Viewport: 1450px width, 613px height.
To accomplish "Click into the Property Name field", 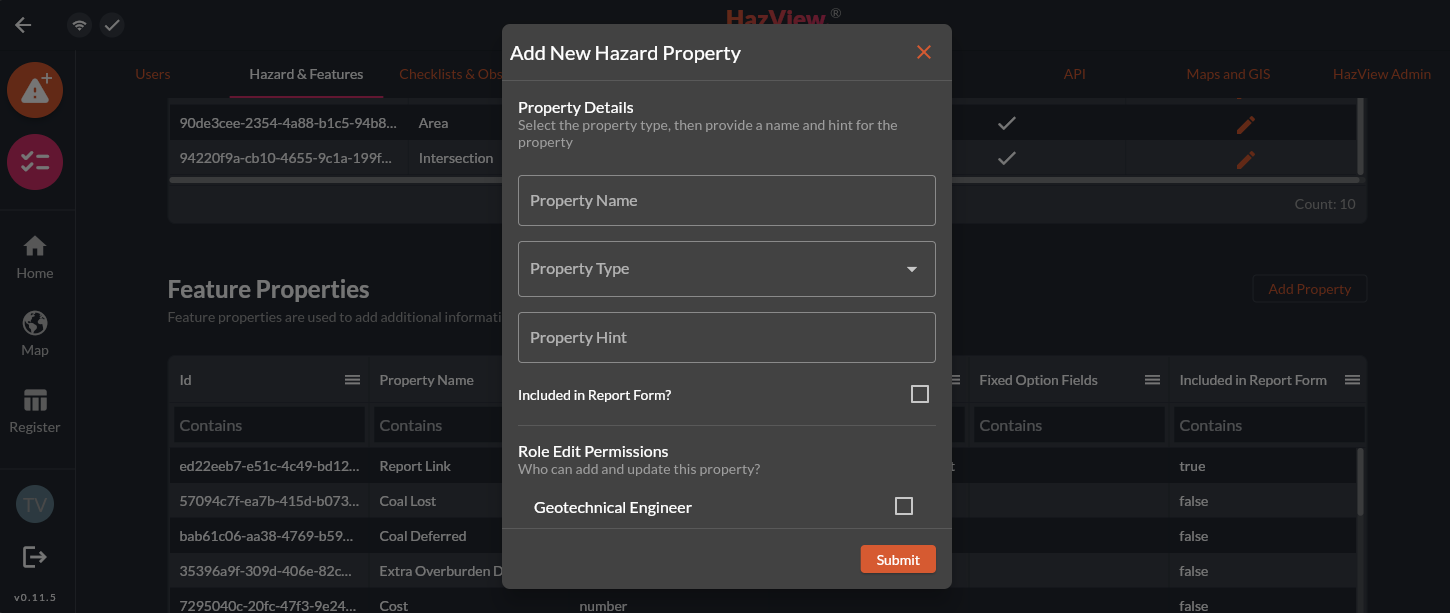I will (726, 201).
